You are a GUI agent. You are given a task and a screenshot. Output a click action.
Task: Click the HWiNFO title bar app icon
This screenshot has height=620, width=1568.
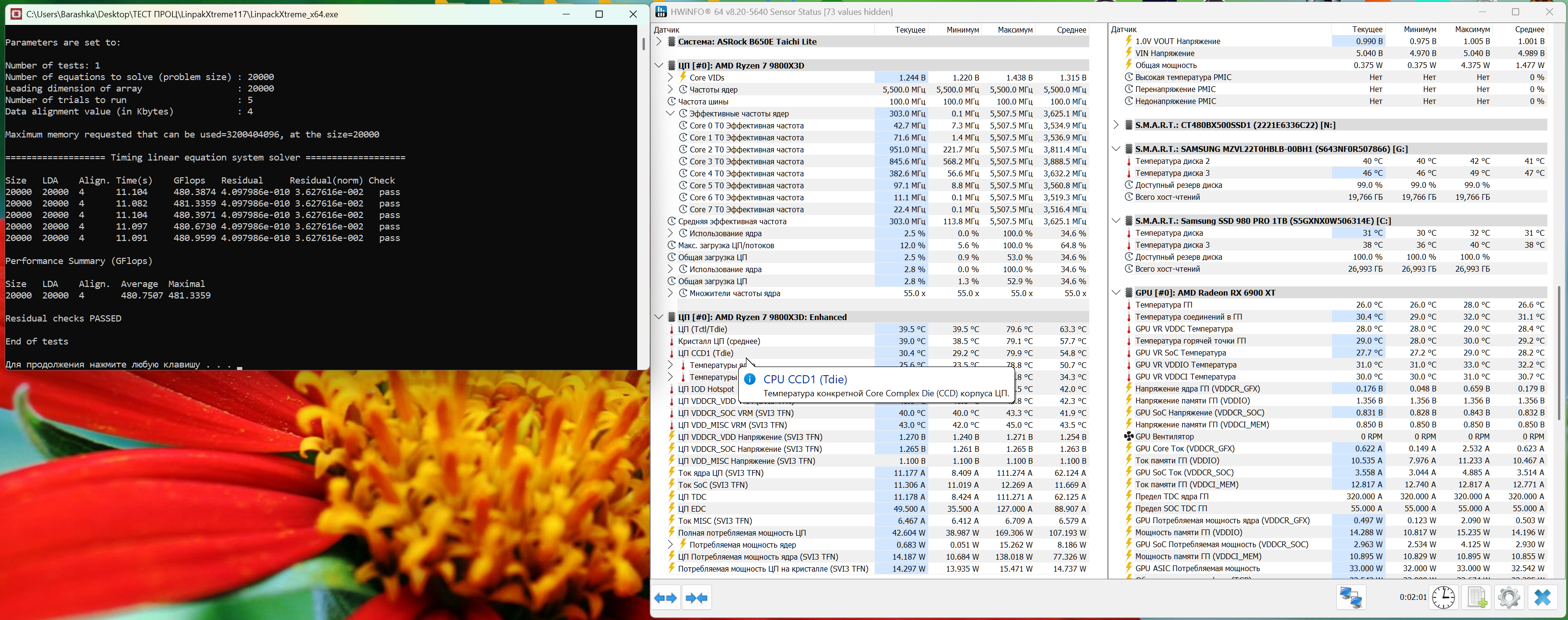coord(661,11)
